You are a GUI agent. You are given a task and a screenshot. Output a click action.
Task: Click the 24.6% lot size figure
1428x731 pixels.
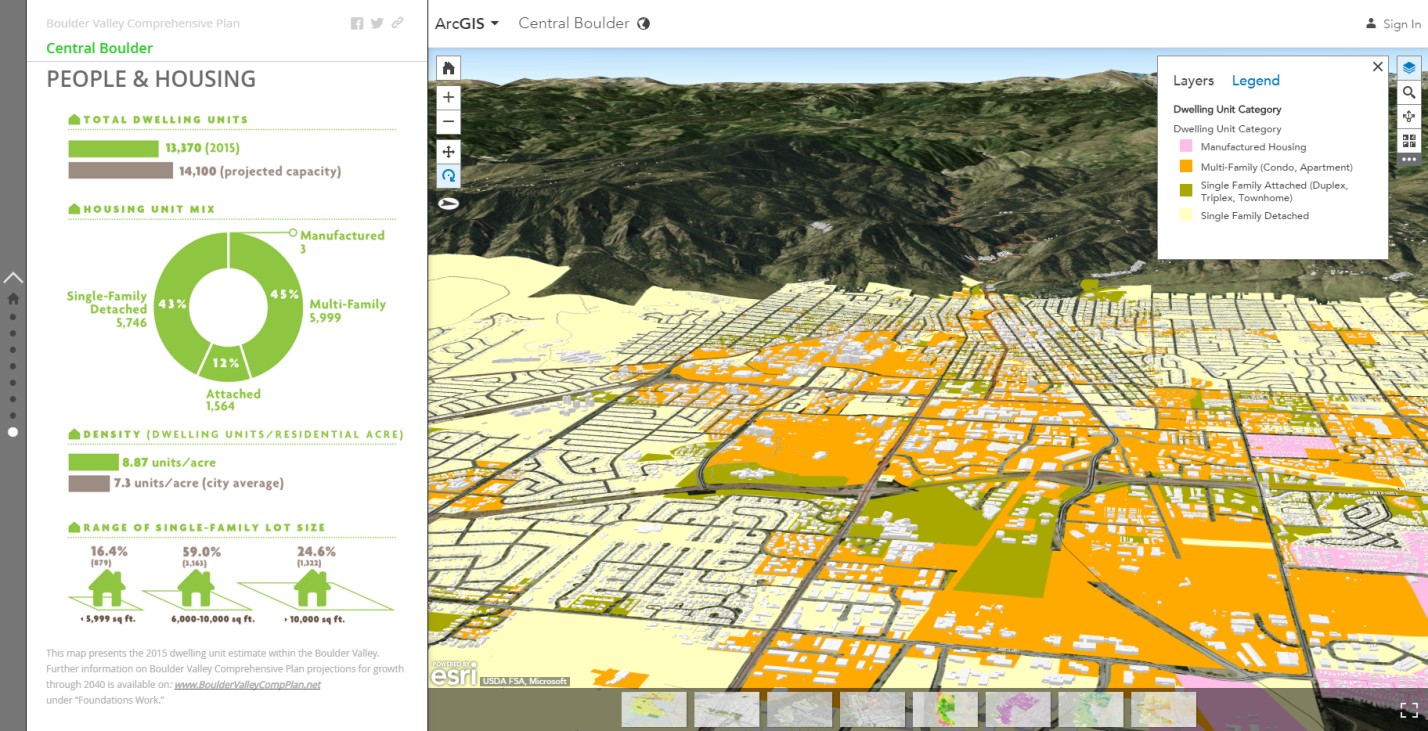pyautogui.click(x=316, y=551)
